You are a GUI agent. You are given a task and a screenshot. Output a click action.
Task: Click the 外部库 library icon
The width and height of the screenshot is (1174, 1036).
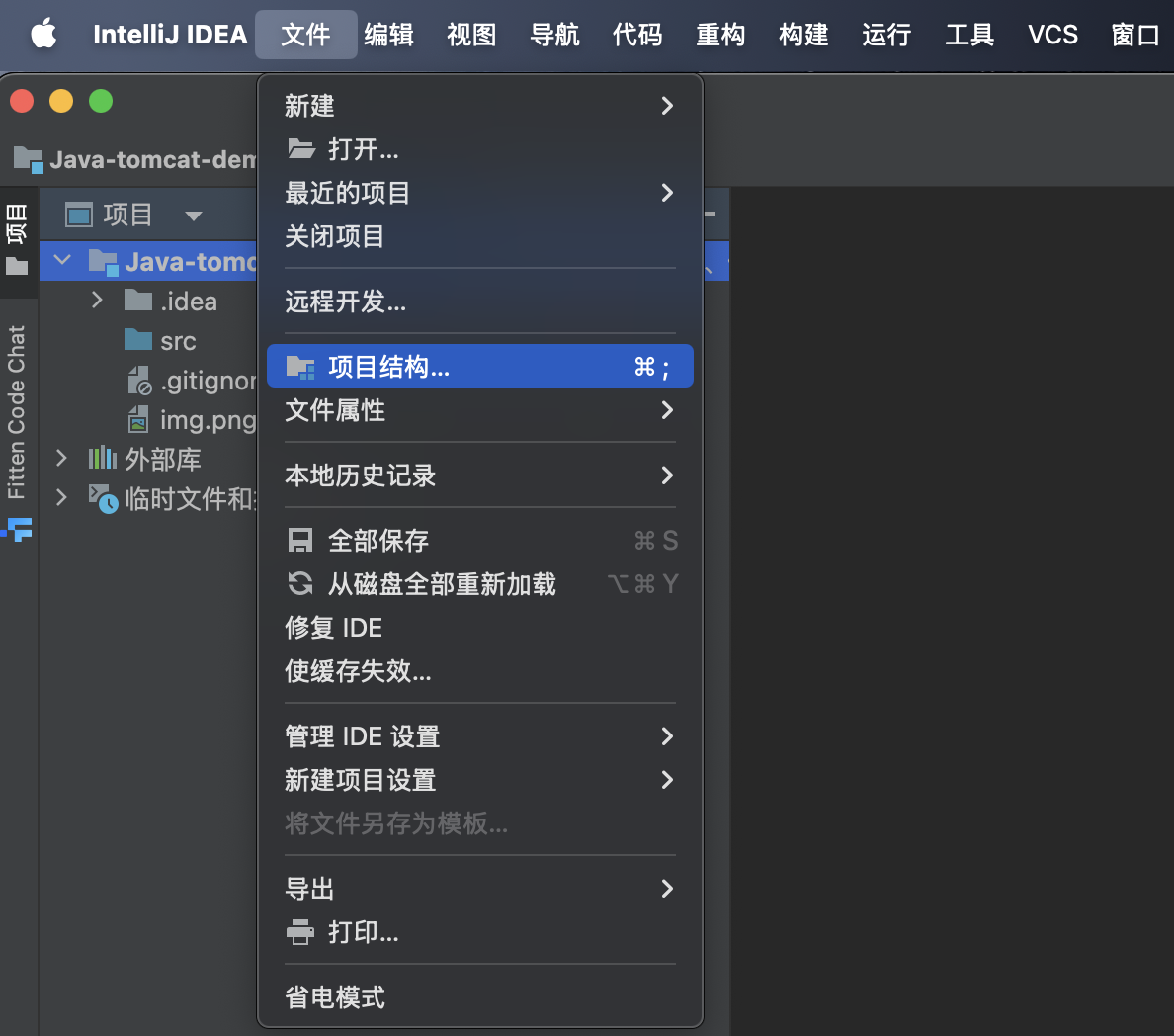click(x=103, y=459)
